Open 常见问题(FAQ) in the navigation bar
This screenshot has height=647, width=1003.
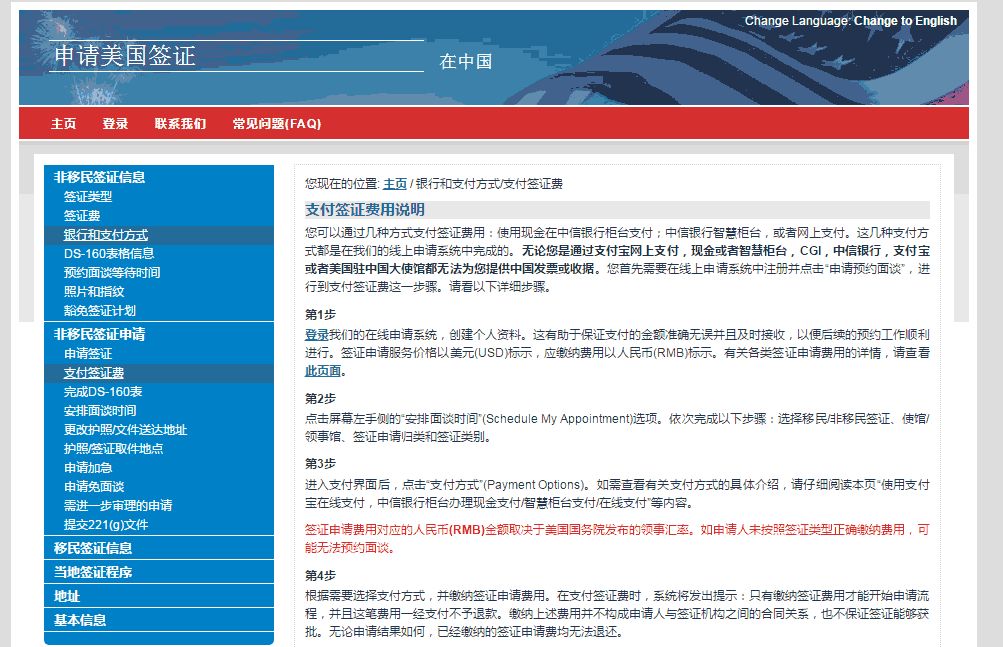[276, 124]
